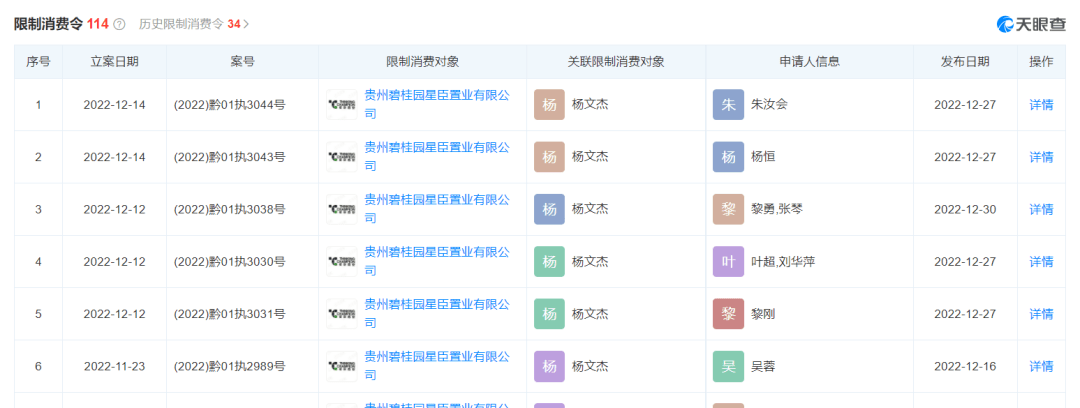
Task: Click the 天眼查 logo
Action: click(x=1031, y=24)
